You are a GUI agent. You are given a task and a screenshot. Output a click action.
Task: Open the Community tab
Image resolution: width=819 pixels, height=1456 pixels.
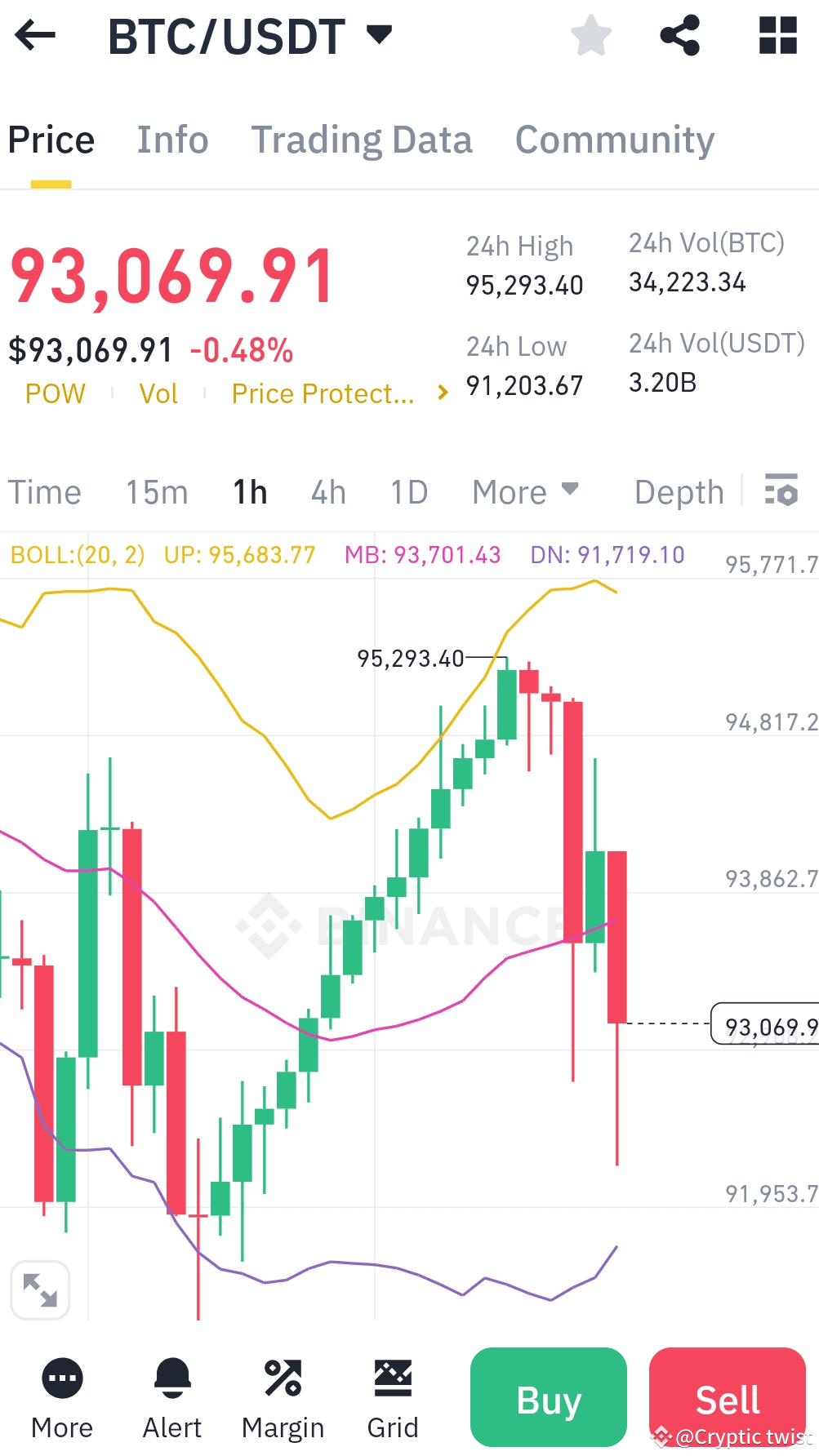pos(613,140)
